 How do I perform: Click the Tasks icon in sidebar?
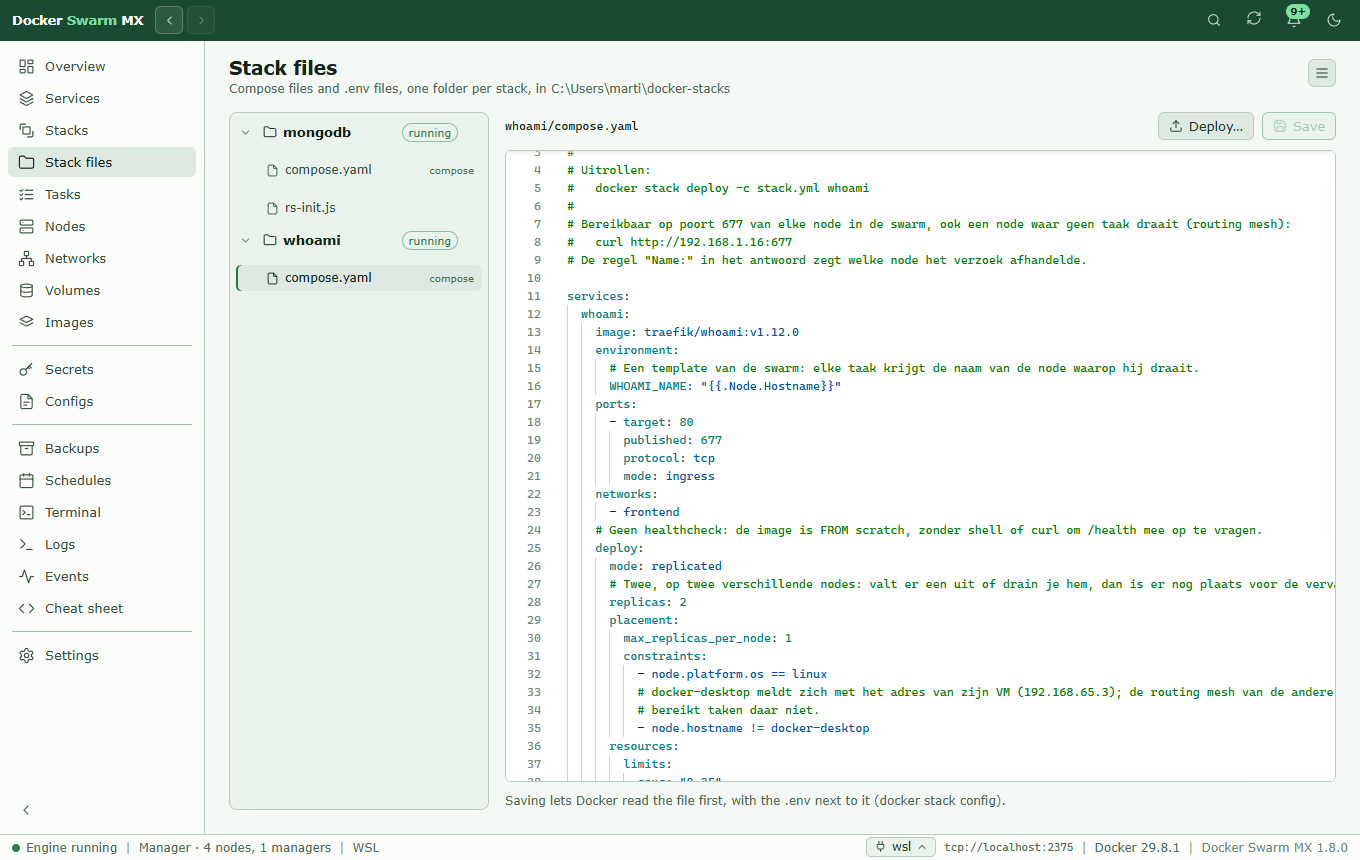point(27,194)
